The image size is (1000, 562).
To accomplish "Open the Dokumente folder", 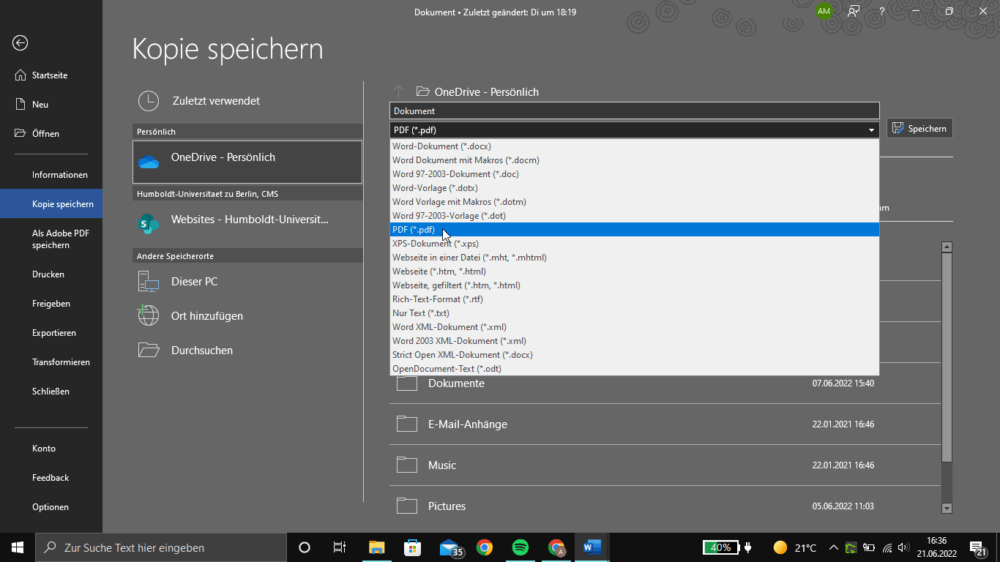I will [665, 383].
